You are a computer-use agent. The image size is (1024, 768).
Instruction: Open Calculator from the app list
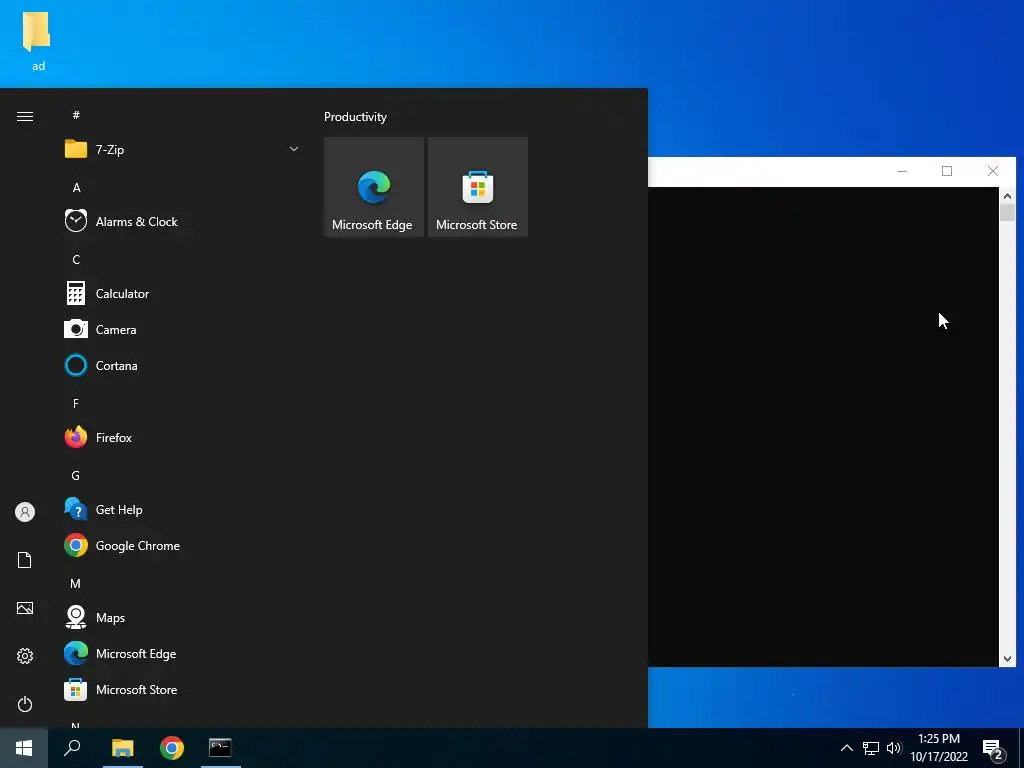[x=182, y=293]
